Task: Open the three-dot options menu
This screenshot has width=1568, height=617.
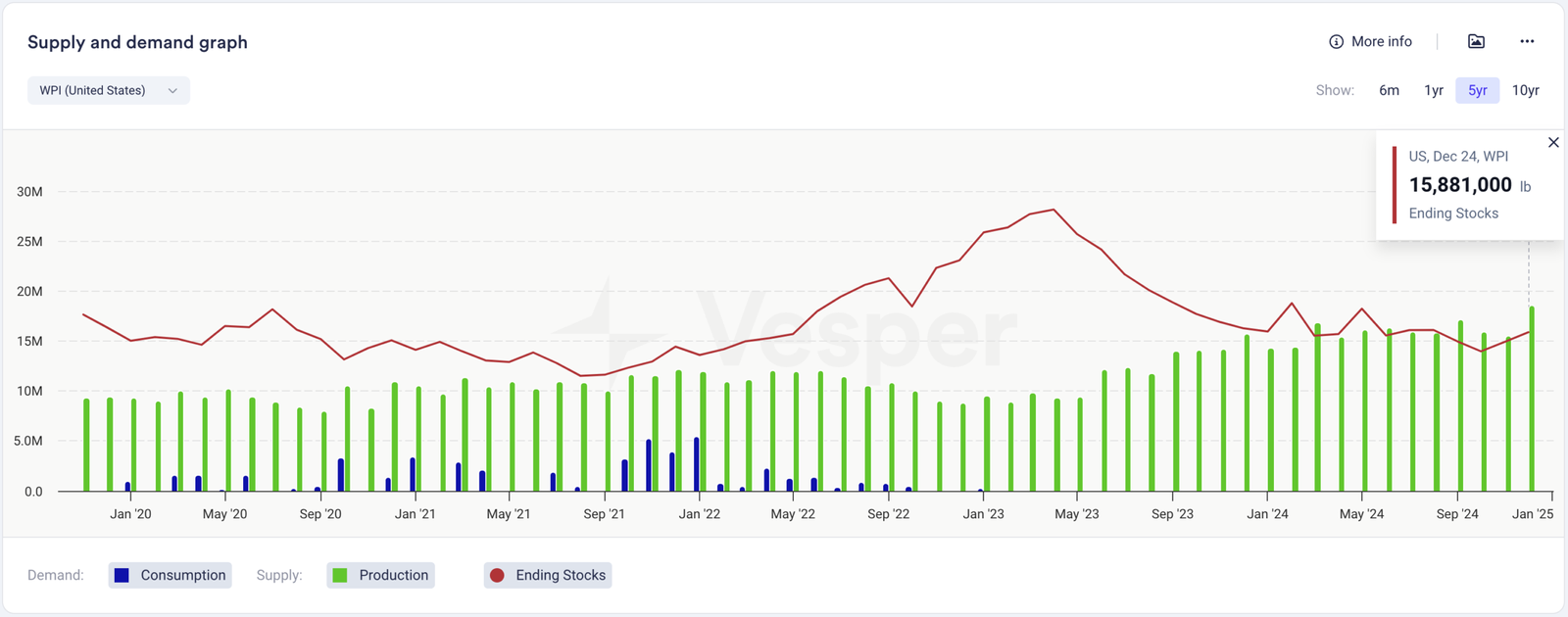Action: click(x=1527, y=41)
